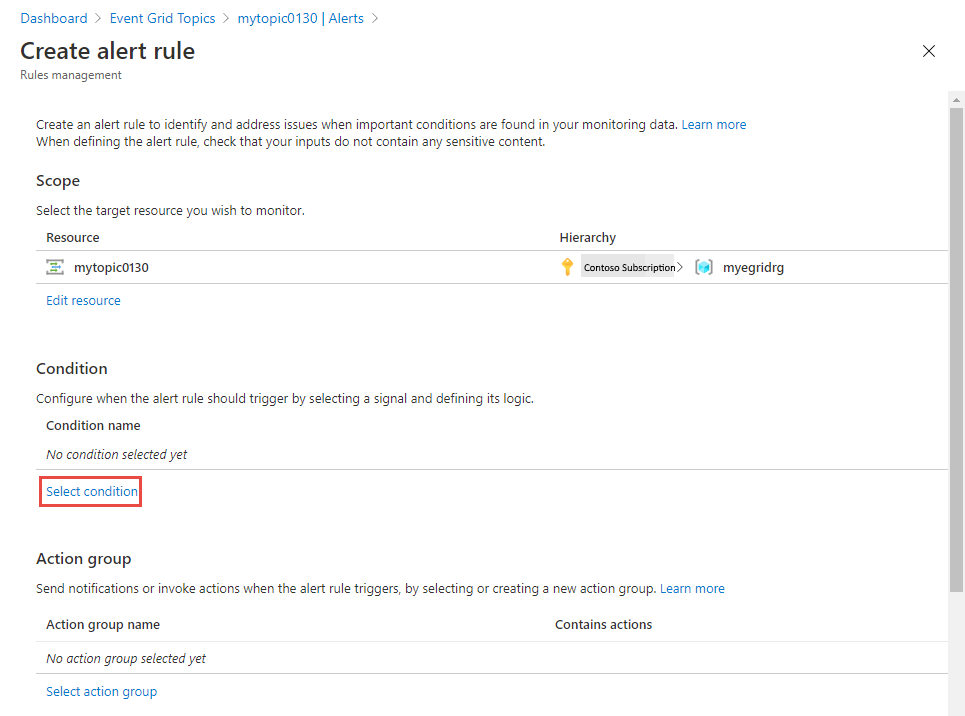The image size is (965, 716).
Task: Click the topic glyph in the Resource column
Action: (56, 266)
